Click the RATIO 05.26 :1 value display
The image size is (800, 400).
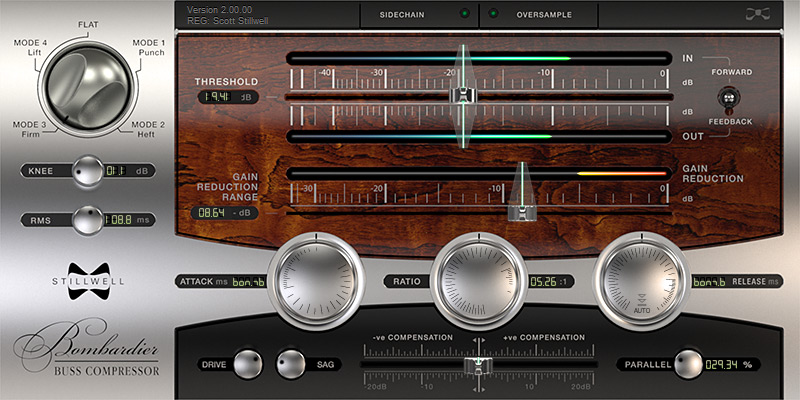tap(551, 281)
